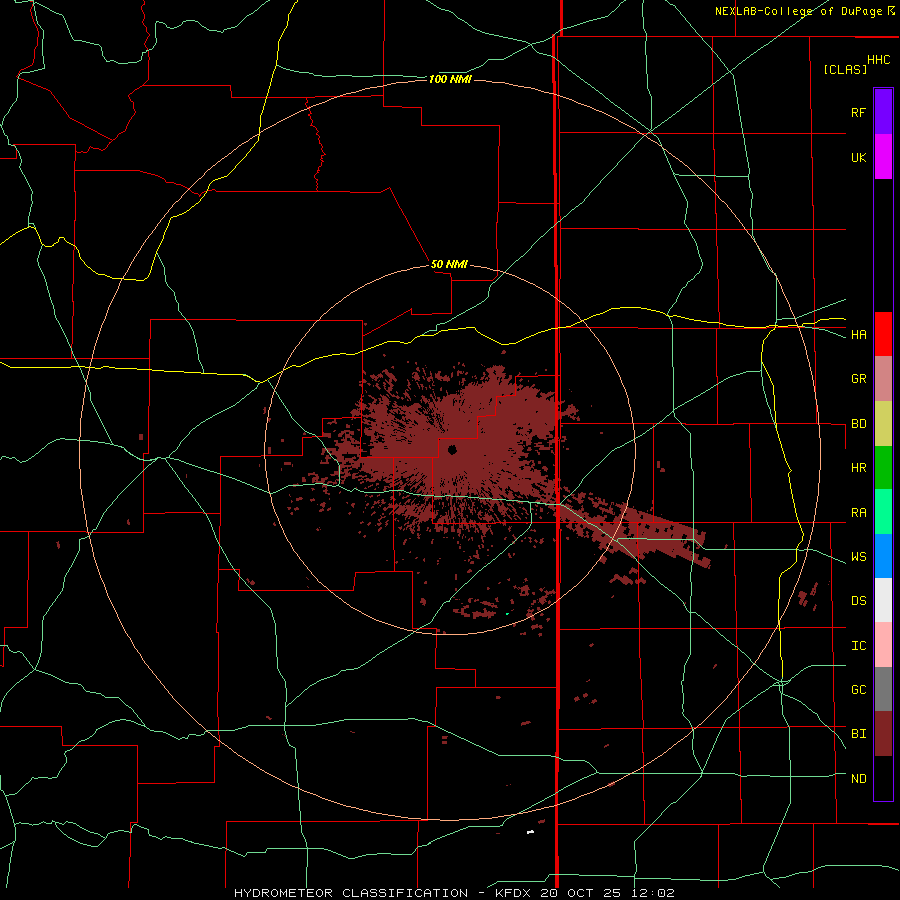Click the small white echo pixel near bottom
Screen dimensions: 900x900
tap(530, 832)
